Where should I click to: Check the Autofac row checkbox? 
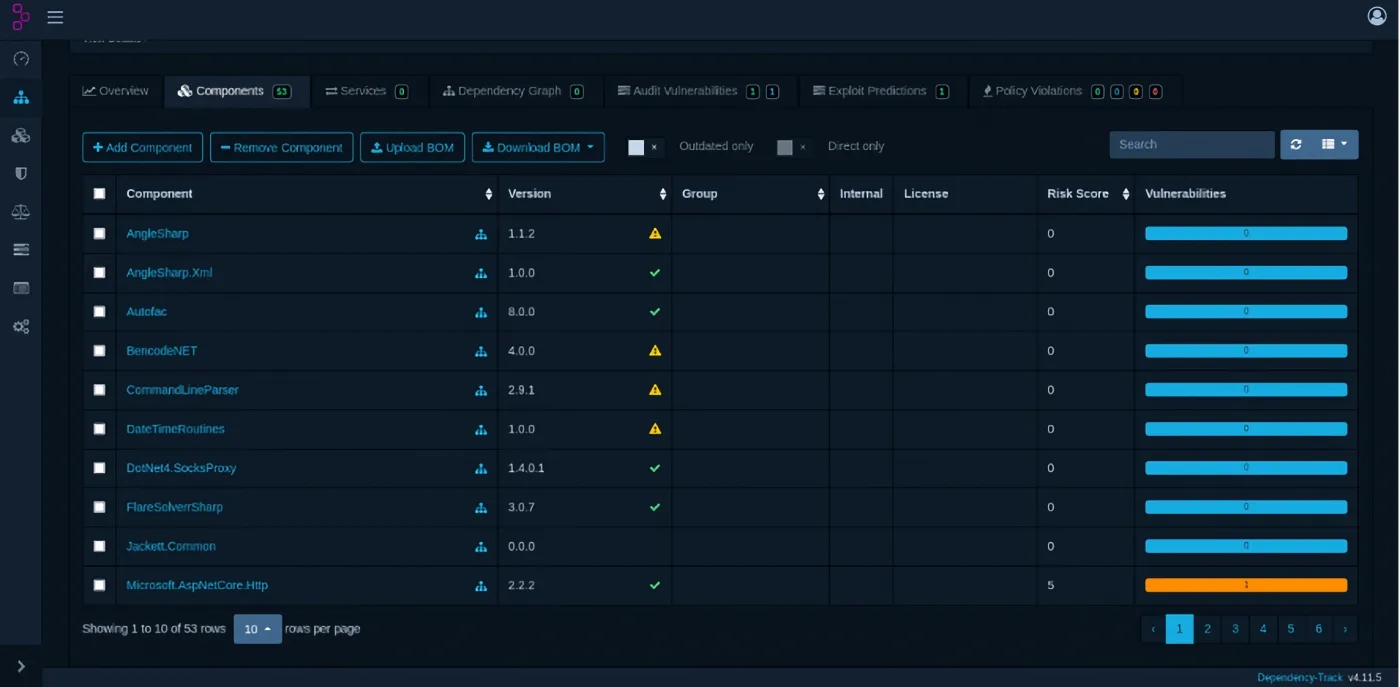(x=99, y=311)
